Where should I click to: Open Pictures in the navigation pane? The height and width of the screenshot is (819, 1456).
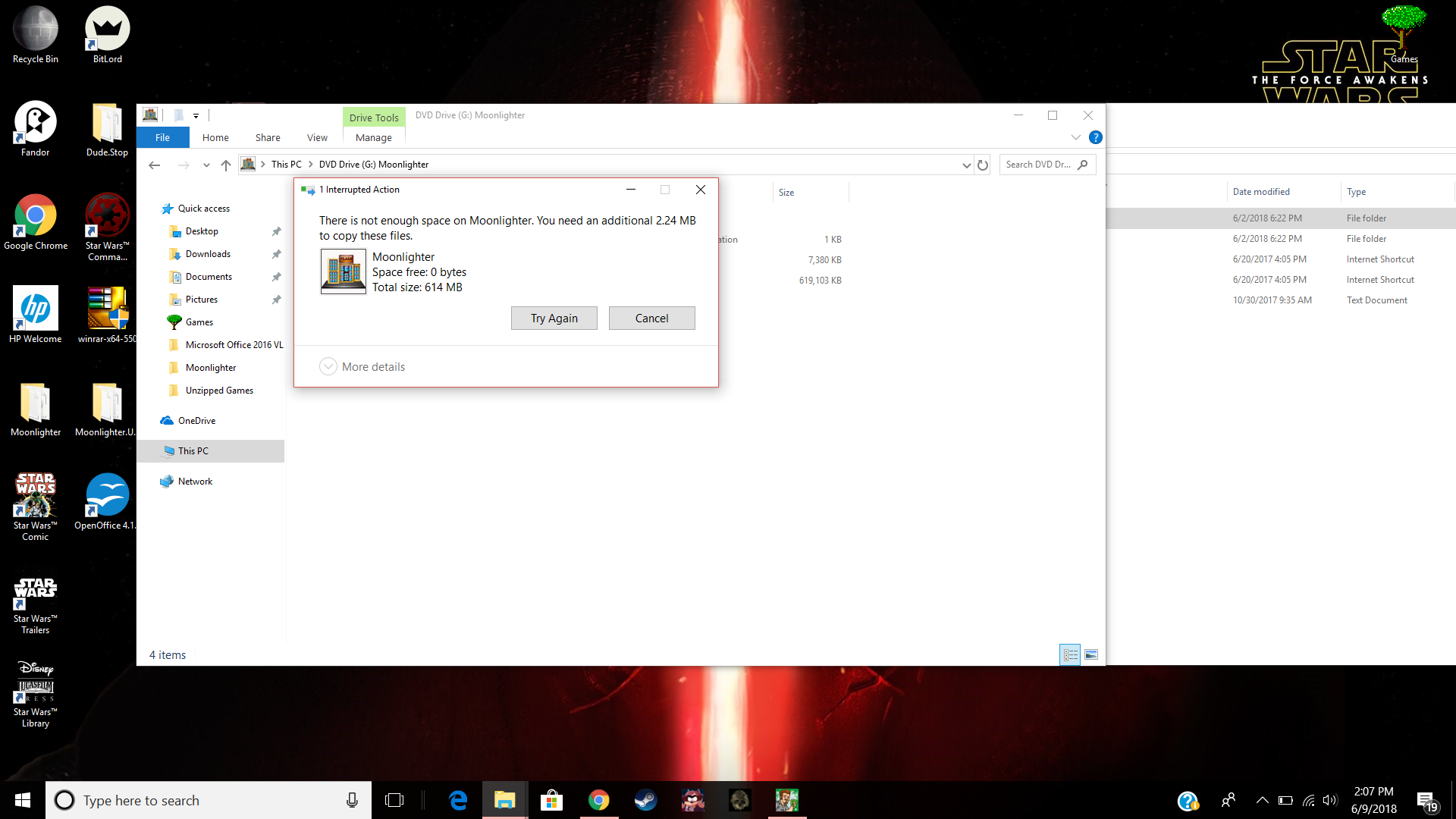pyautogui.click(x=201, y=300)
